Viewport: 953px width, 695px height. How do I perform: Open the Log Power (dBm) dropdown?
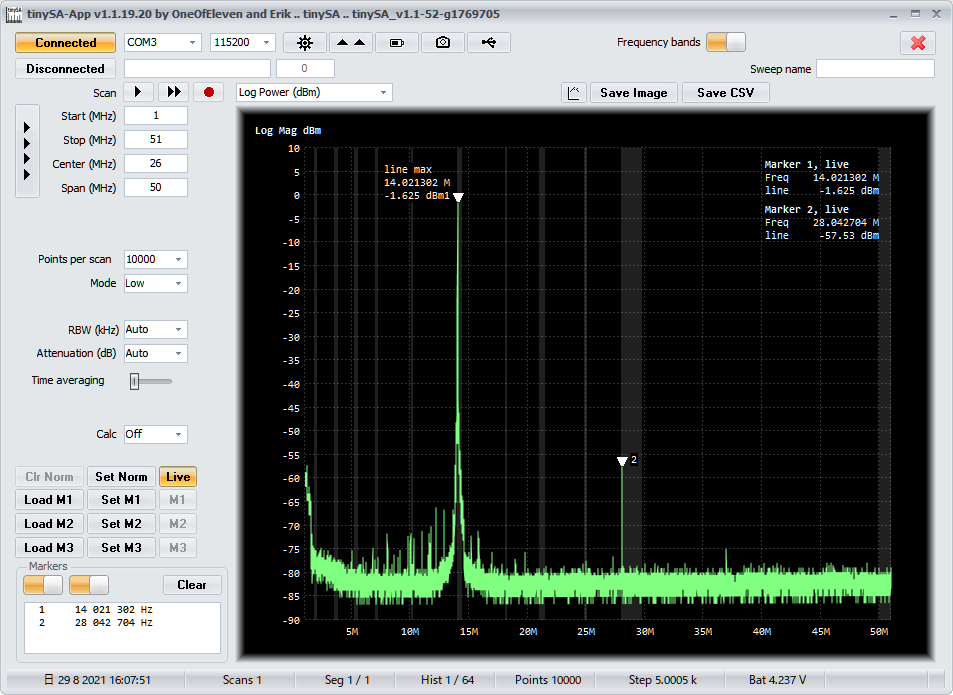(314, 92)
